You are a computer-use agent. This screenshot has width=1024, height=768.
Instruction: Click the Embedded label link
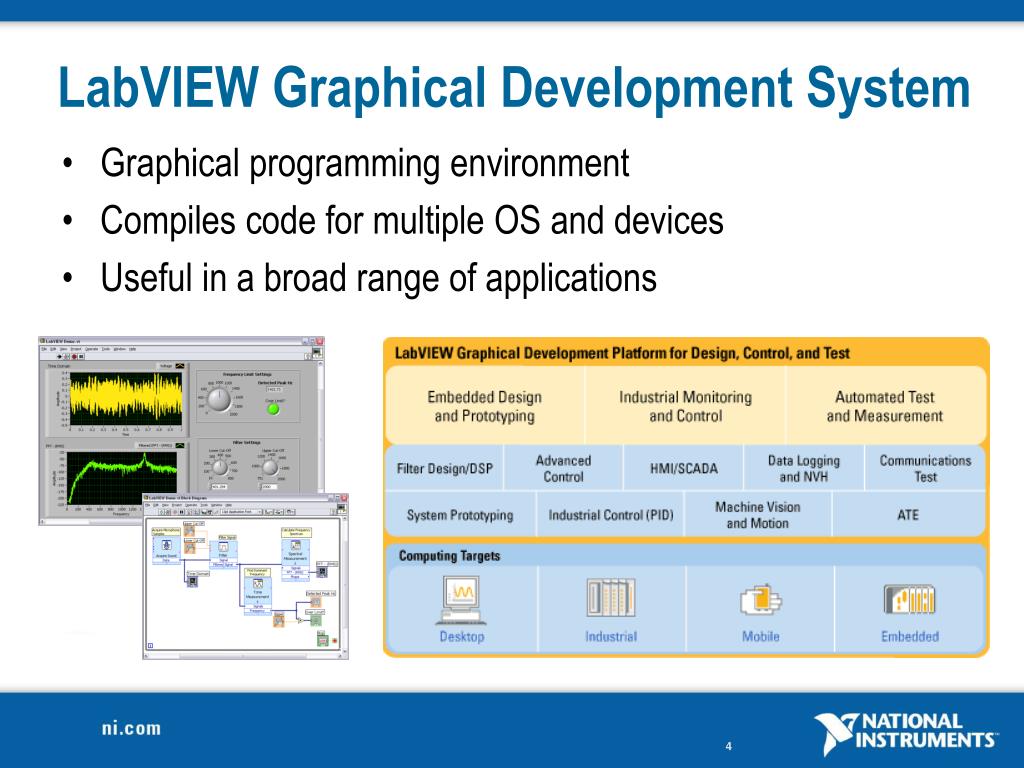point(910,636)
